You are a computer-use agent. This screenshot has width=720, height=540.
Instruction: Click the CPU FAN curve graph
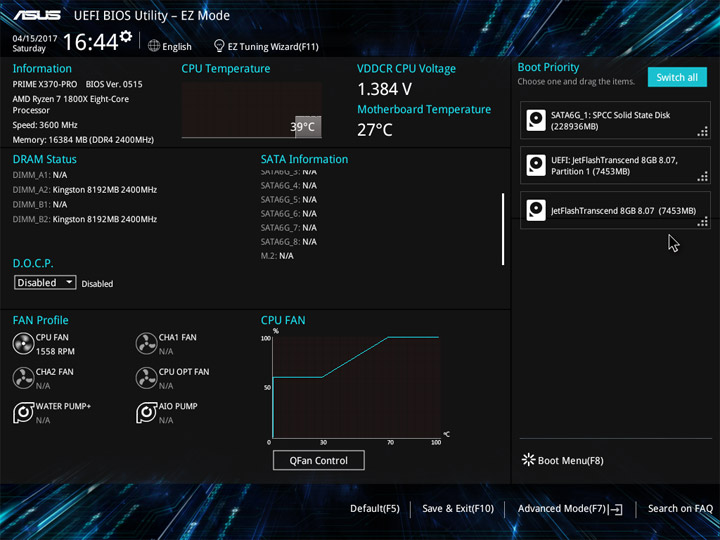[x=356, y=388]
